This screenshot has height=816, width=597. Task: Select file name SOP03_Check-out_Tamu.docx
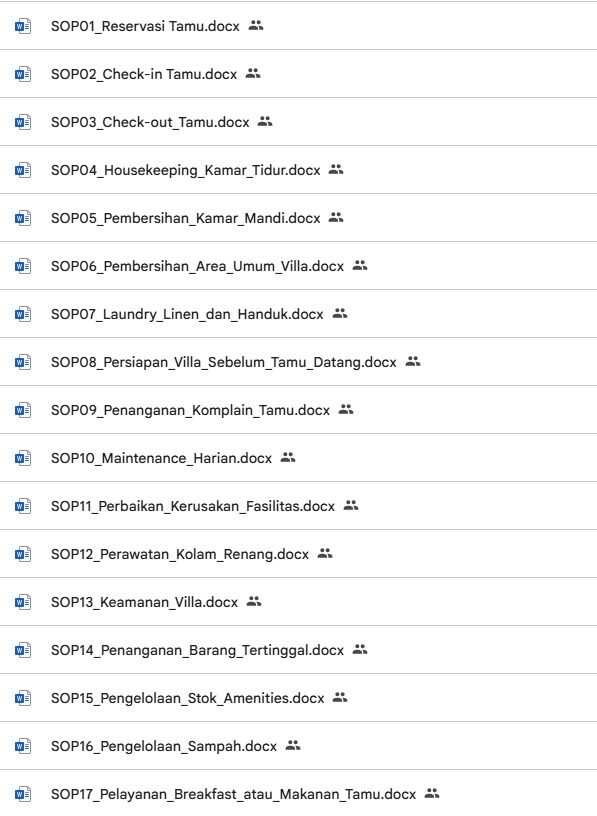pos(150,122)
